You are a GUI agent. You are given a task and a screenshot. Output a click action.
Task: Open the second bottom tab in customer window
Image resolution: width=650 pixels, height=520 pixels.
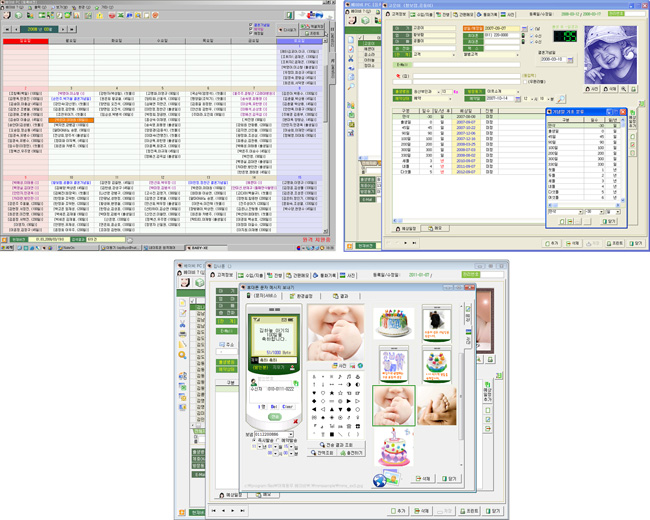tap(435, 228)
